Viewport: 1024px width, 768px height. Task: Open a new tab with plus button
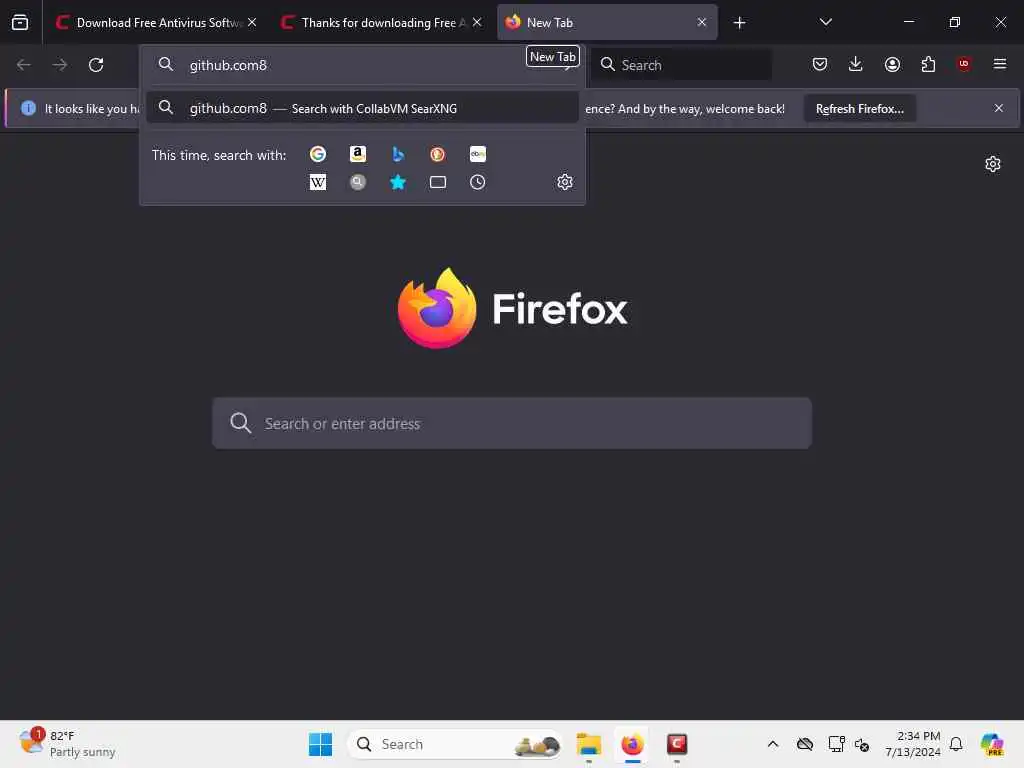point(739,23)
